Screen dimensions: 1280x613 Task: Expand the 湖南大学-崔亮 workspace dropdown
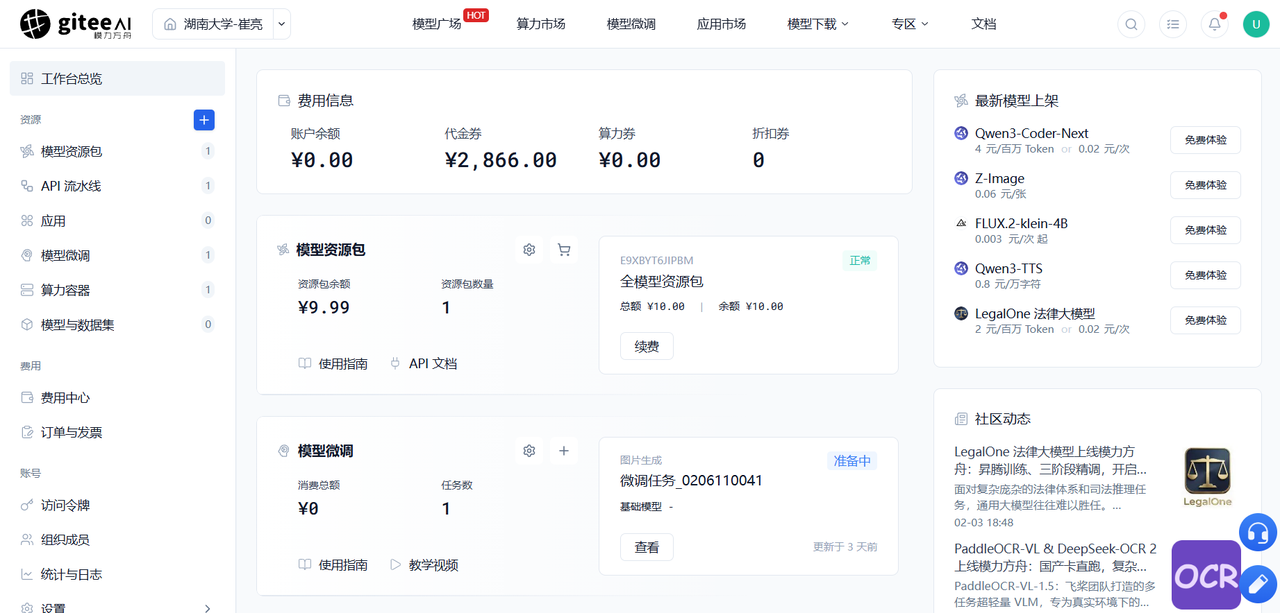coord(281,24)
